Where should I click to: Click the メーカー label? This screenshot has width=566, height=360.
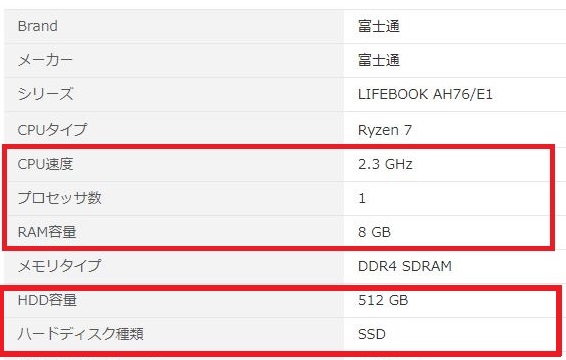point(45,60)
